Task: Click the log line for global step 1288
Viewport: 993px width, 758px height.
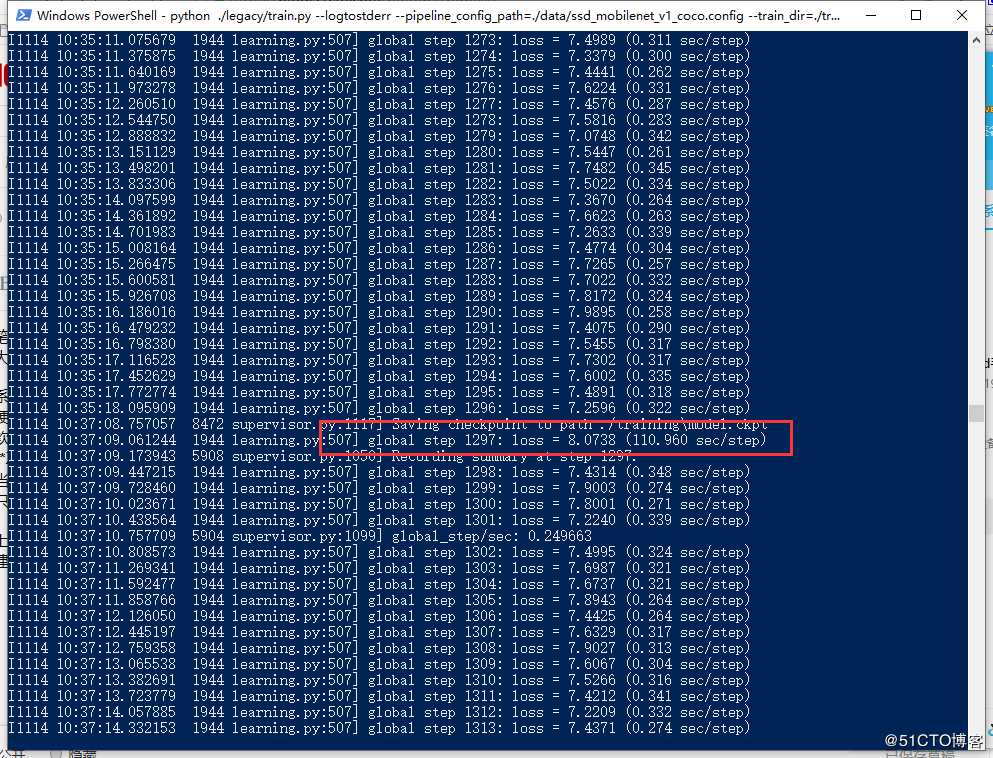Action: (x=379, y=280)
